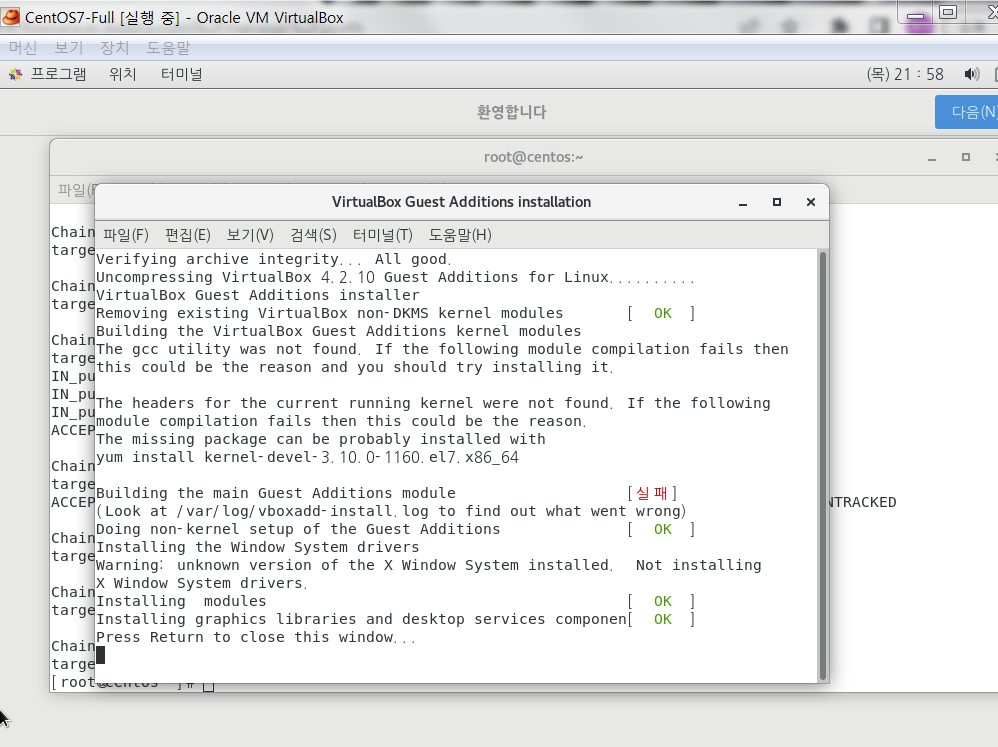Minimize the VirtualBox host window

point(915,14)
